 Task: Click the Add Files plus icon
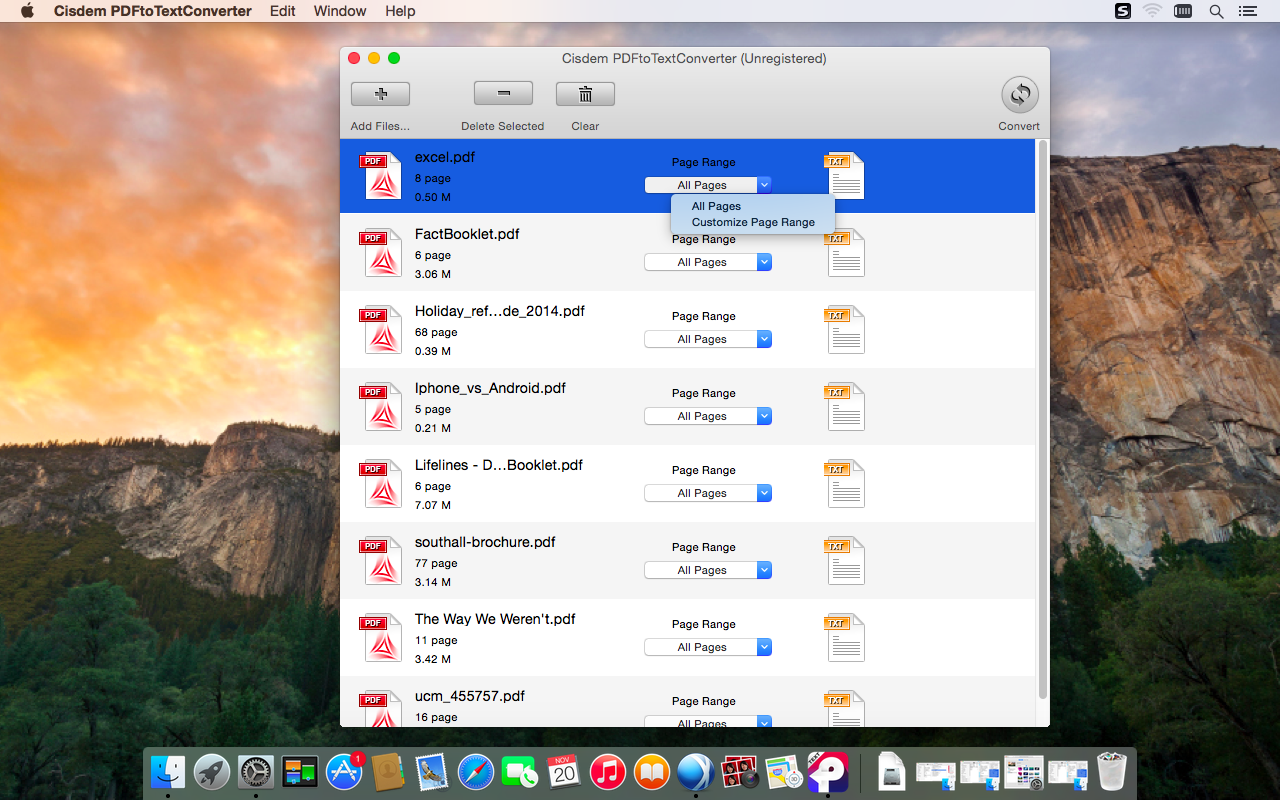380,94
